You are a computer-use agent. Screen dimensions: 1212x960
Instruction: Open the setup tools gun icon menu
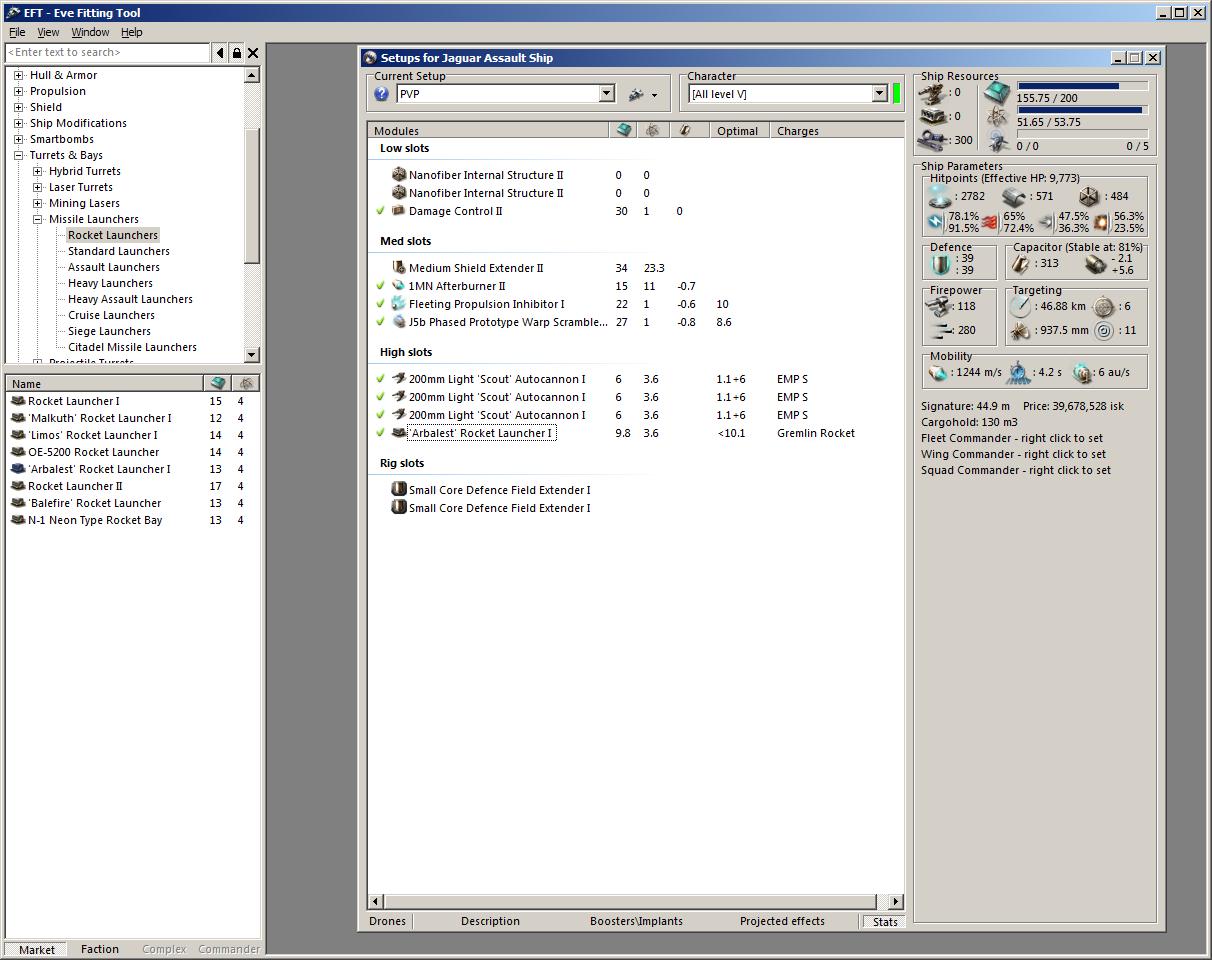coord(642,94)
